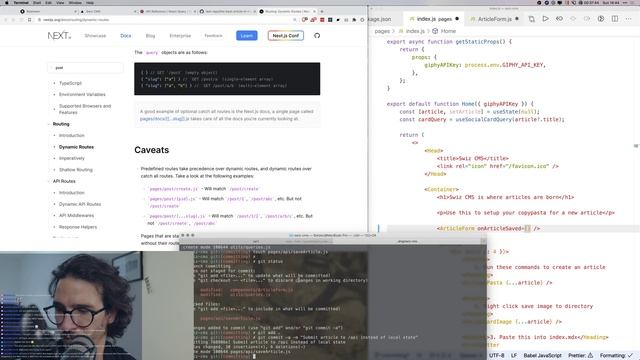Click Showcase in Next.js navigation

pos(95,36)
